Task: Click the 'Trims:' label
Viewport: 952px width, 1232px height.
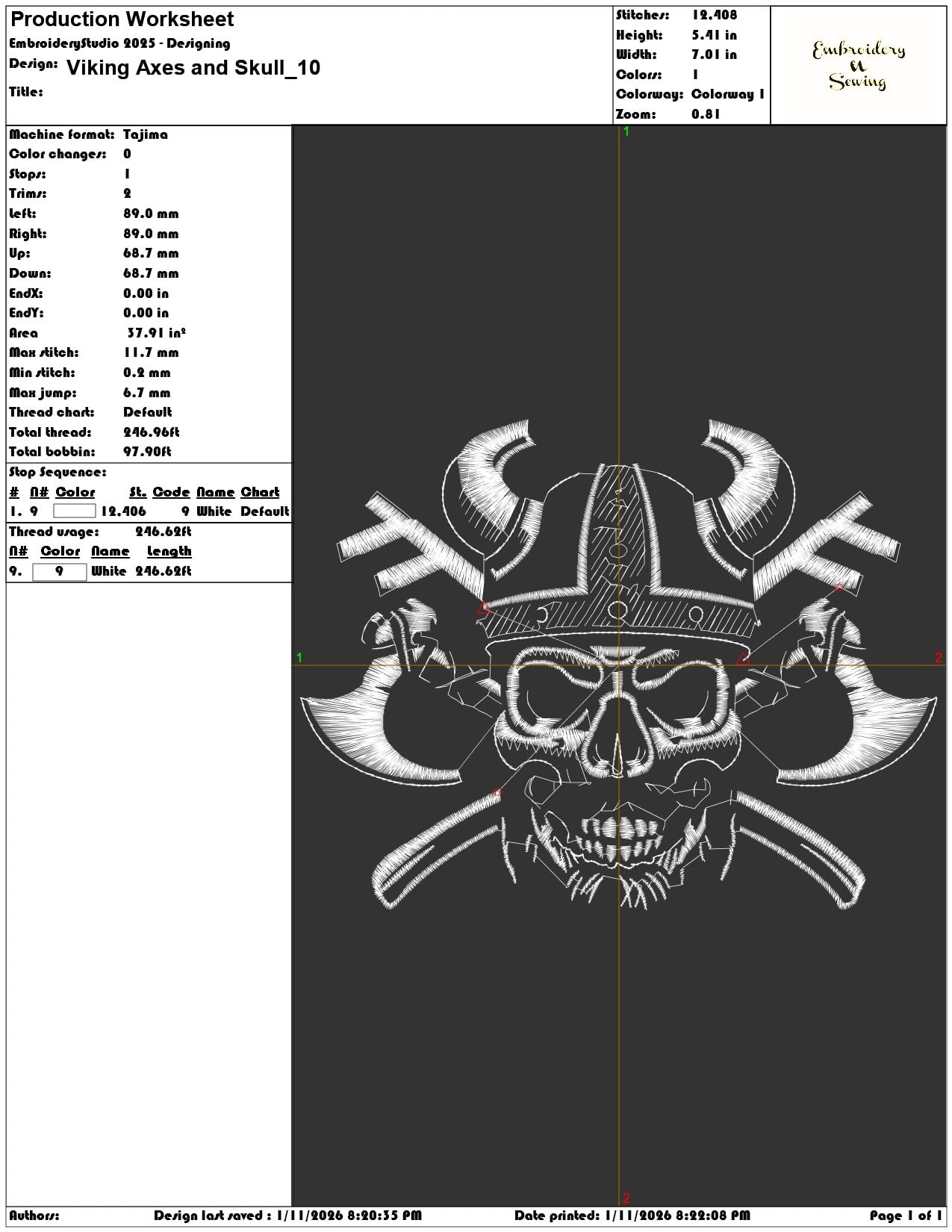Action: click(28, 193)
